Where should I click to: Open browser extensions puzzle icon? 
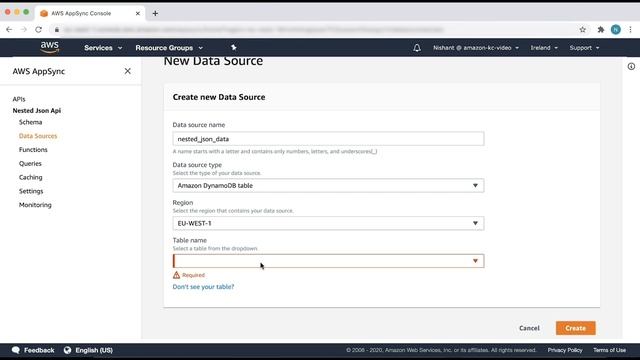tap(600, 29)
